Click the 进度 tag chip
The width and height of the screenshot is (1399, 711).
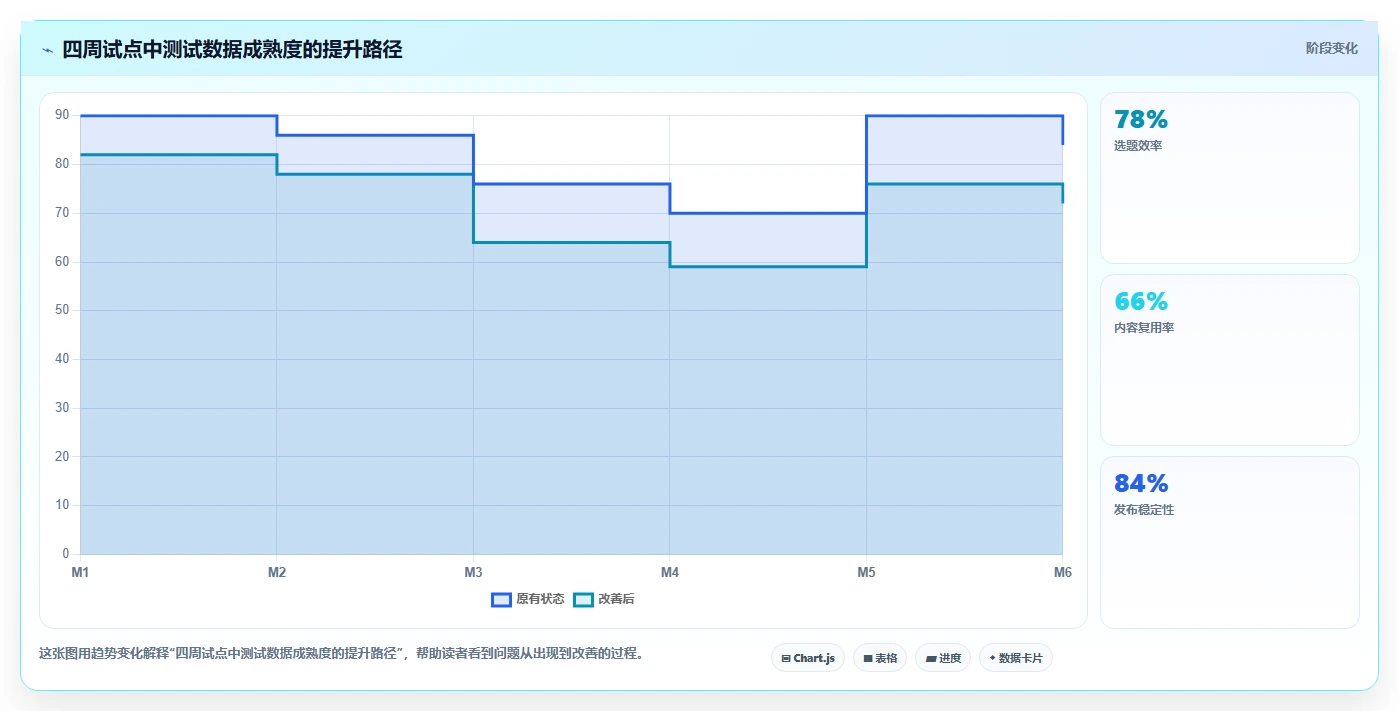point(943,658)
